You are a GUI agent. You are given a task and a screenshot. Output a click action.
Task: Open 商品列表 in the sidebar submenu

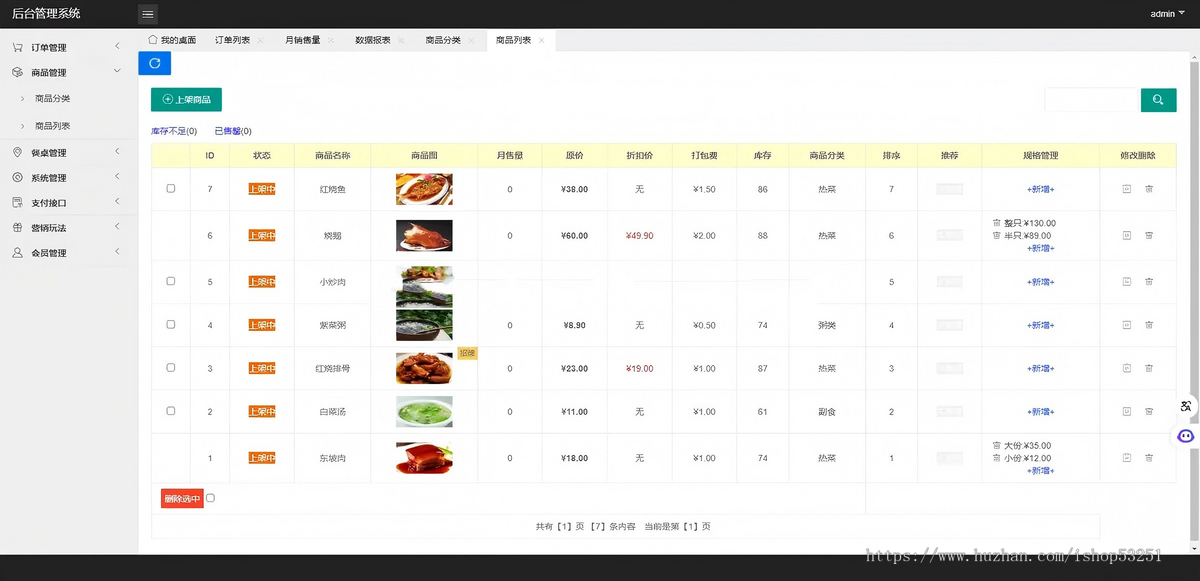pyautogui.click(x=52, y=126)
